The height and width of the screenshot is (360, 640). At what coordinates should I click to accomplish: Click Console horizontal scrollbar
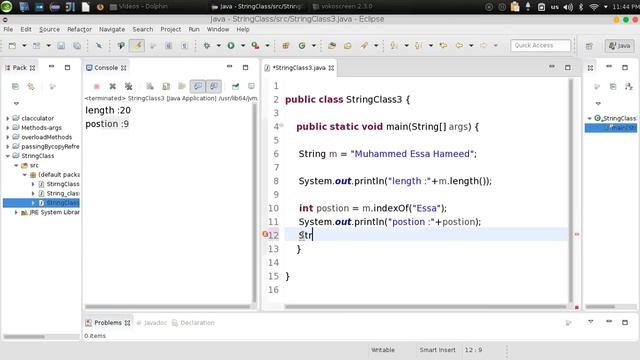coord(167,307)
